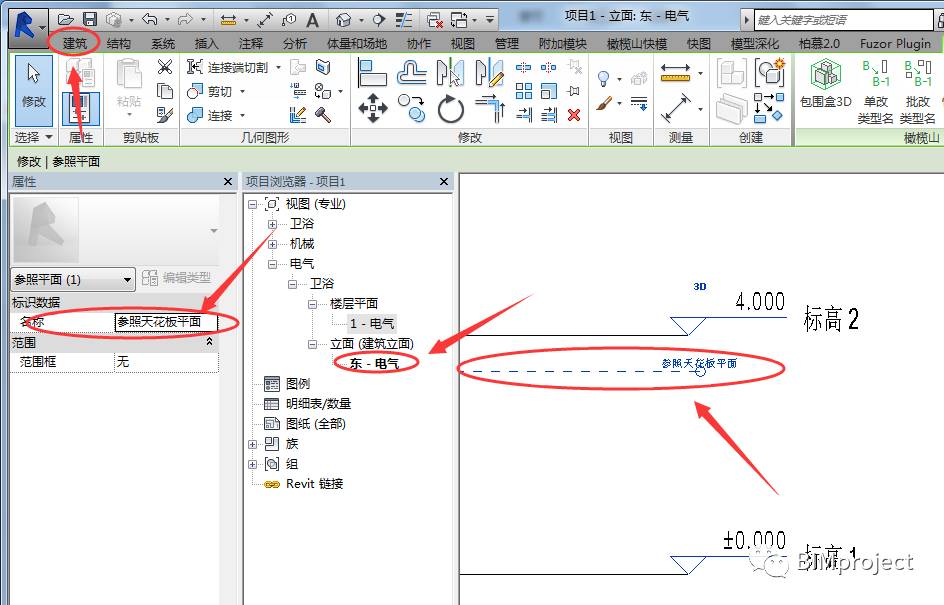The height and width of the screenshot is (605, 944).
Task: Delete the selection with red X
Action: (x=574, y=114)
